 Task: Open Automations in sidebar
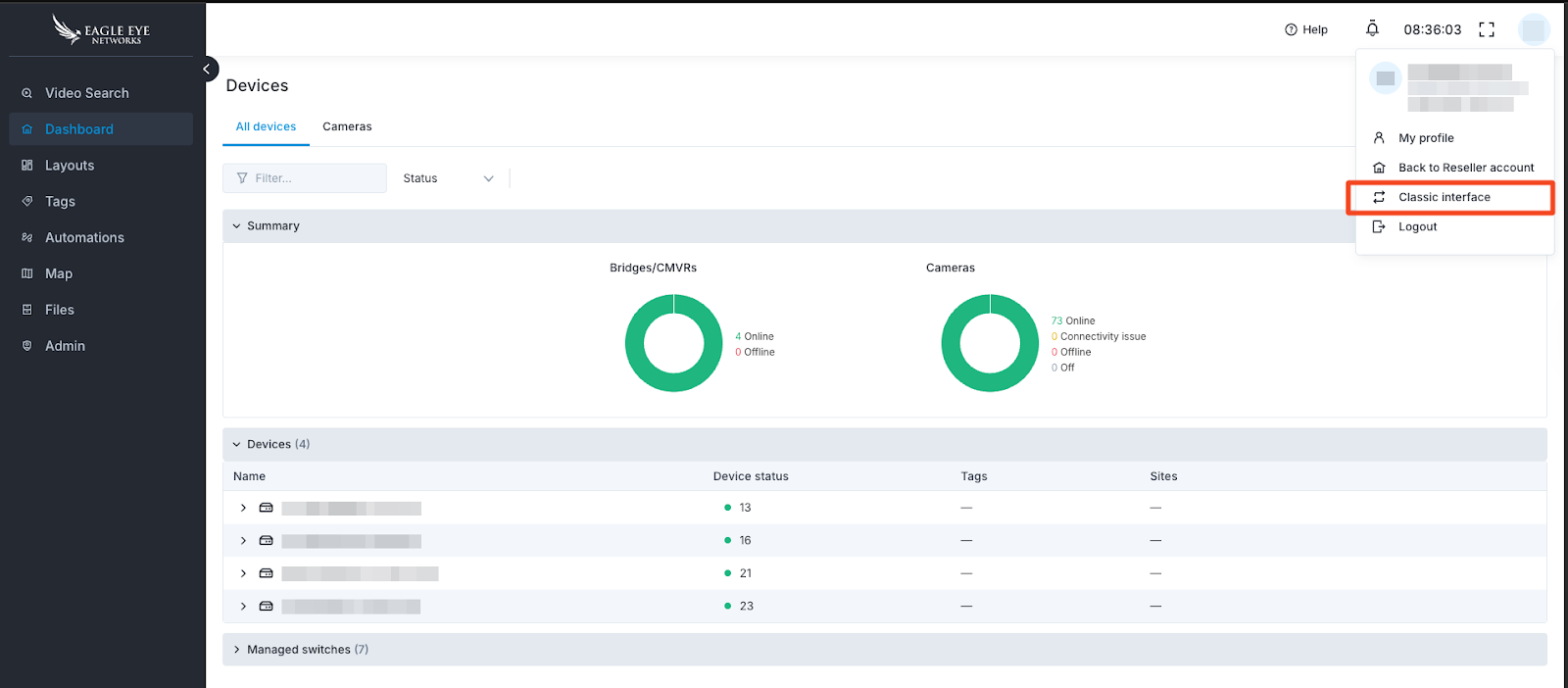84,237
